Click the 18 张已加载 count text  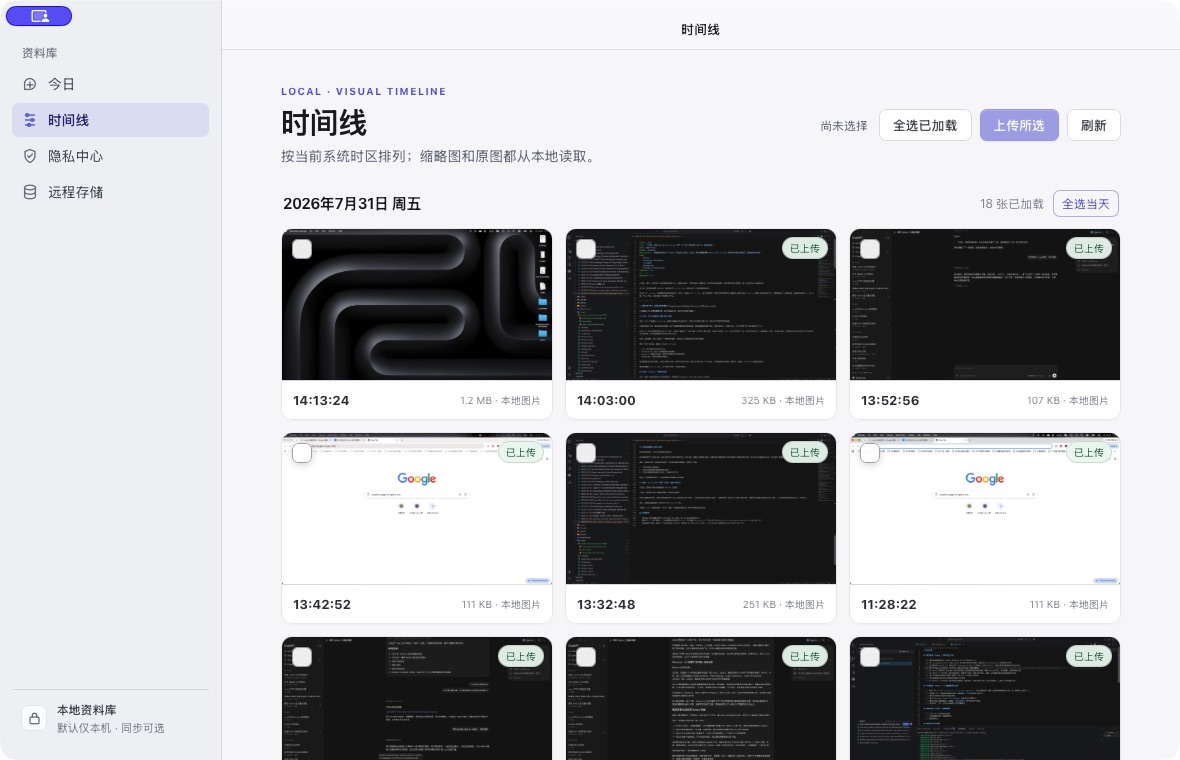pyautogui.click(x=1011, y=204)
